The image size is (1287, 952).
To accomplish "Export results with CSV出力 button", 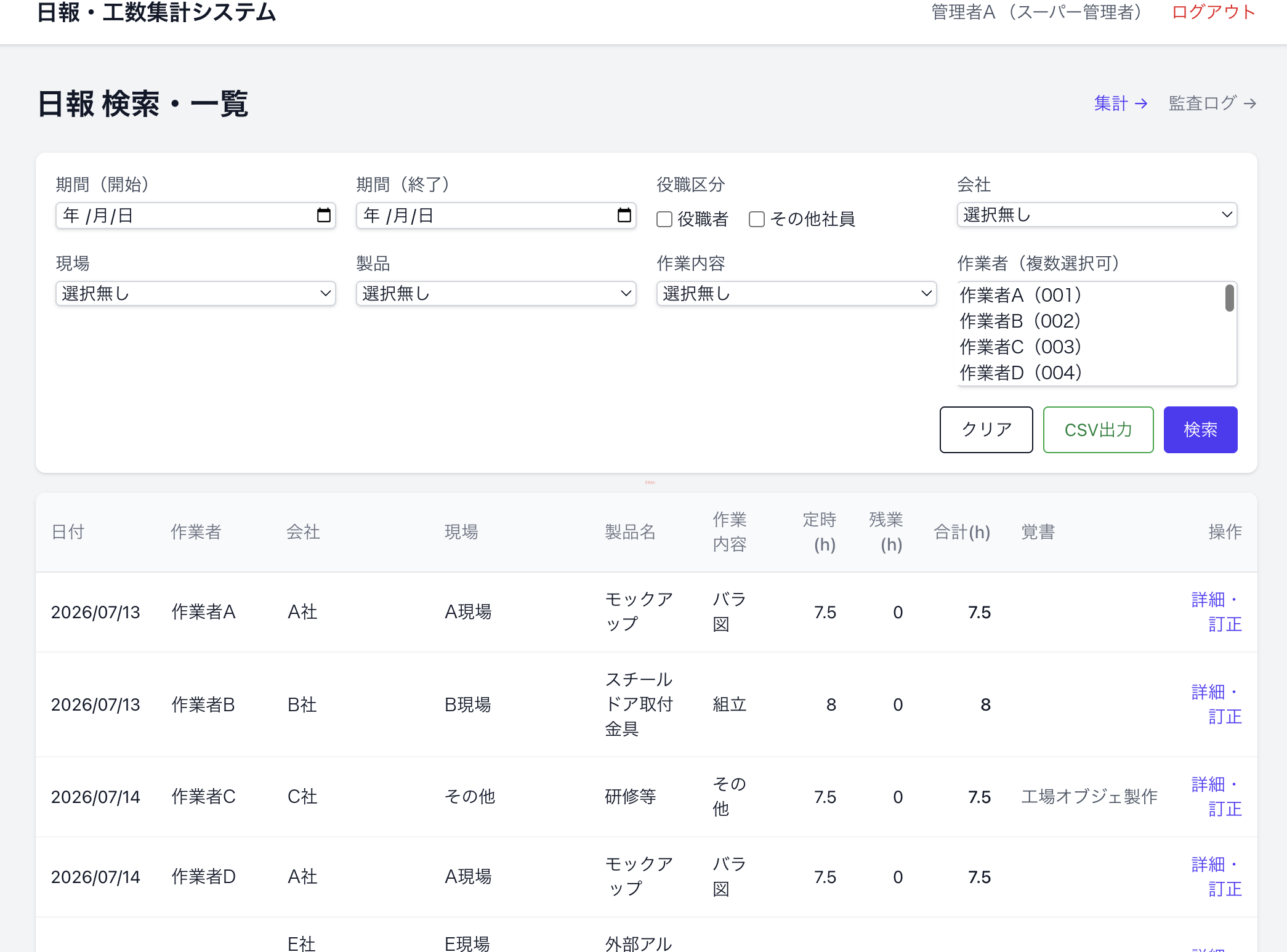I will (x=1098, y=430).
